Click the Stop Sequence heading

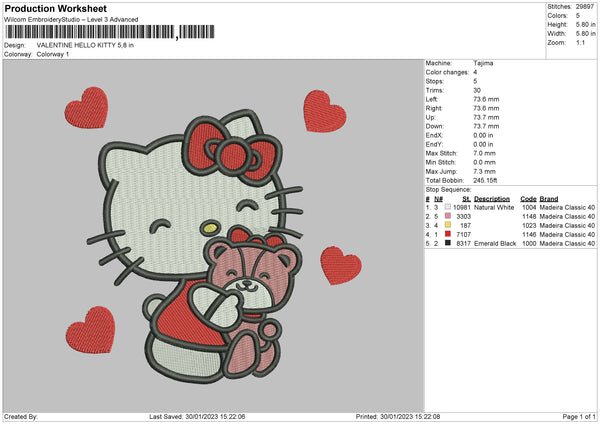[x=448, y=190]
